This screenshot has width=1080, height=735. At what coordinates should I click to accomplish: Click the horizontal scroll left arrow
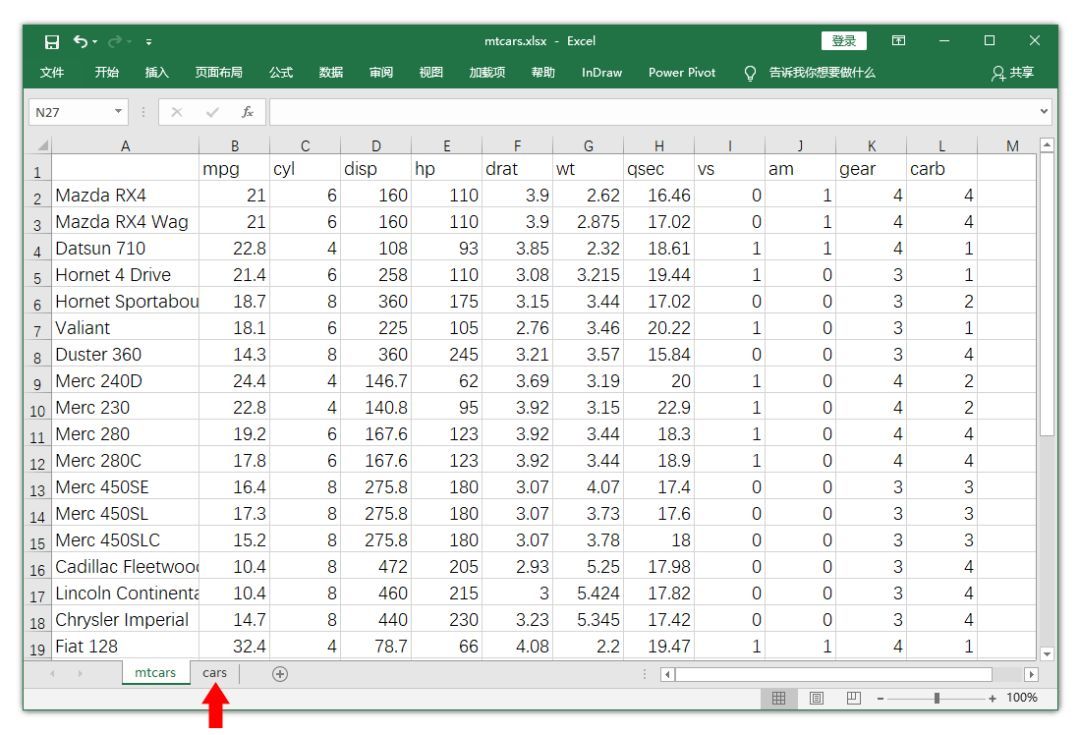667,674
